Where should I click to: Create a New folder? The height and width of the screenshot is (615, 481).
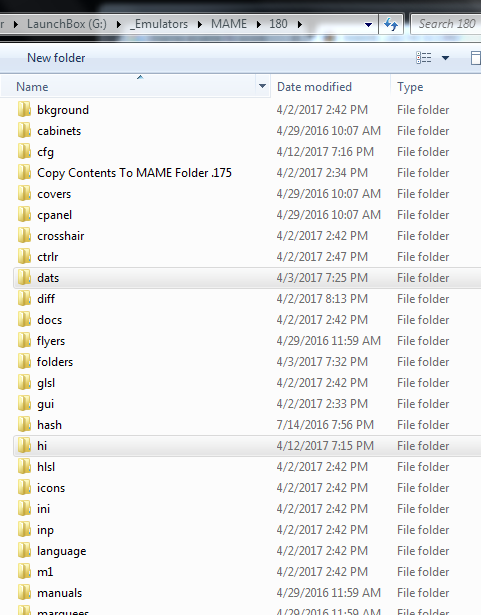point(56,58)
